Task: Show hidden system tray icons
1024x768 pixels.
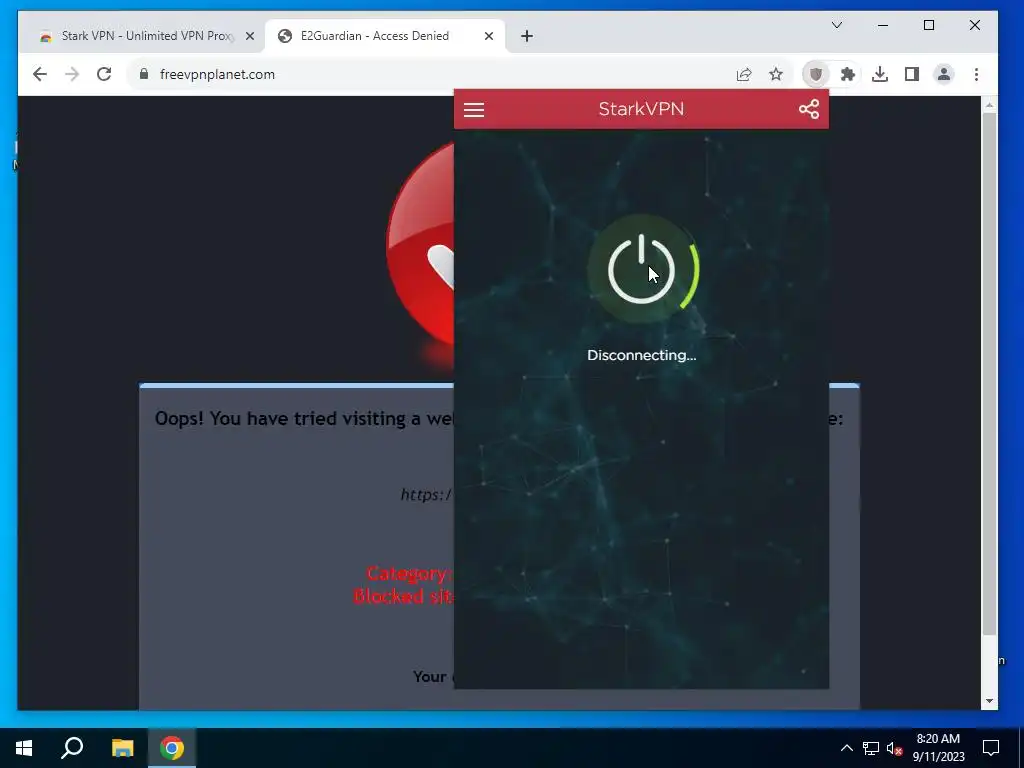Action: point(846,748)
